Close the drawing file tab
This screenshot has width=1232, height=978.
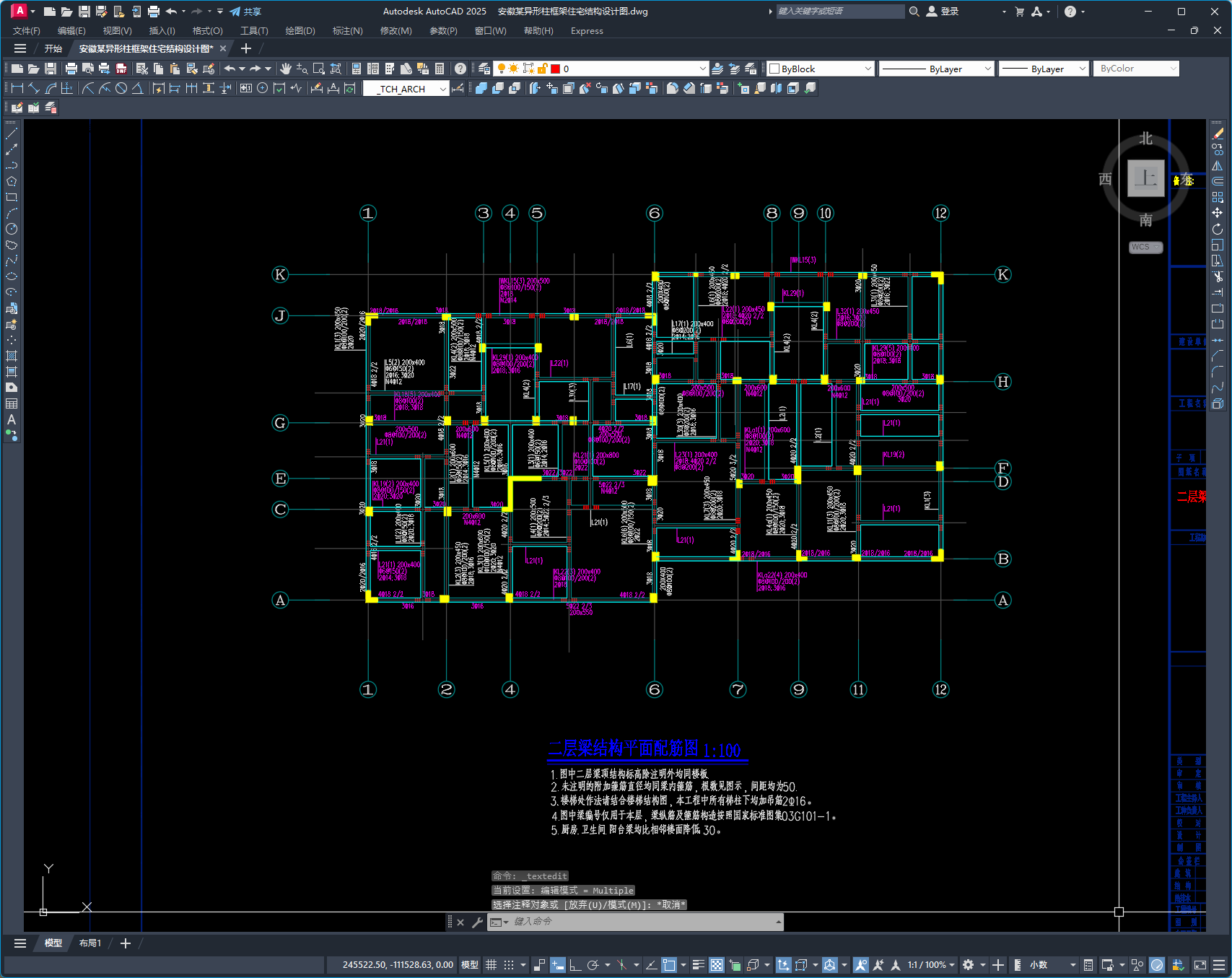223,48
